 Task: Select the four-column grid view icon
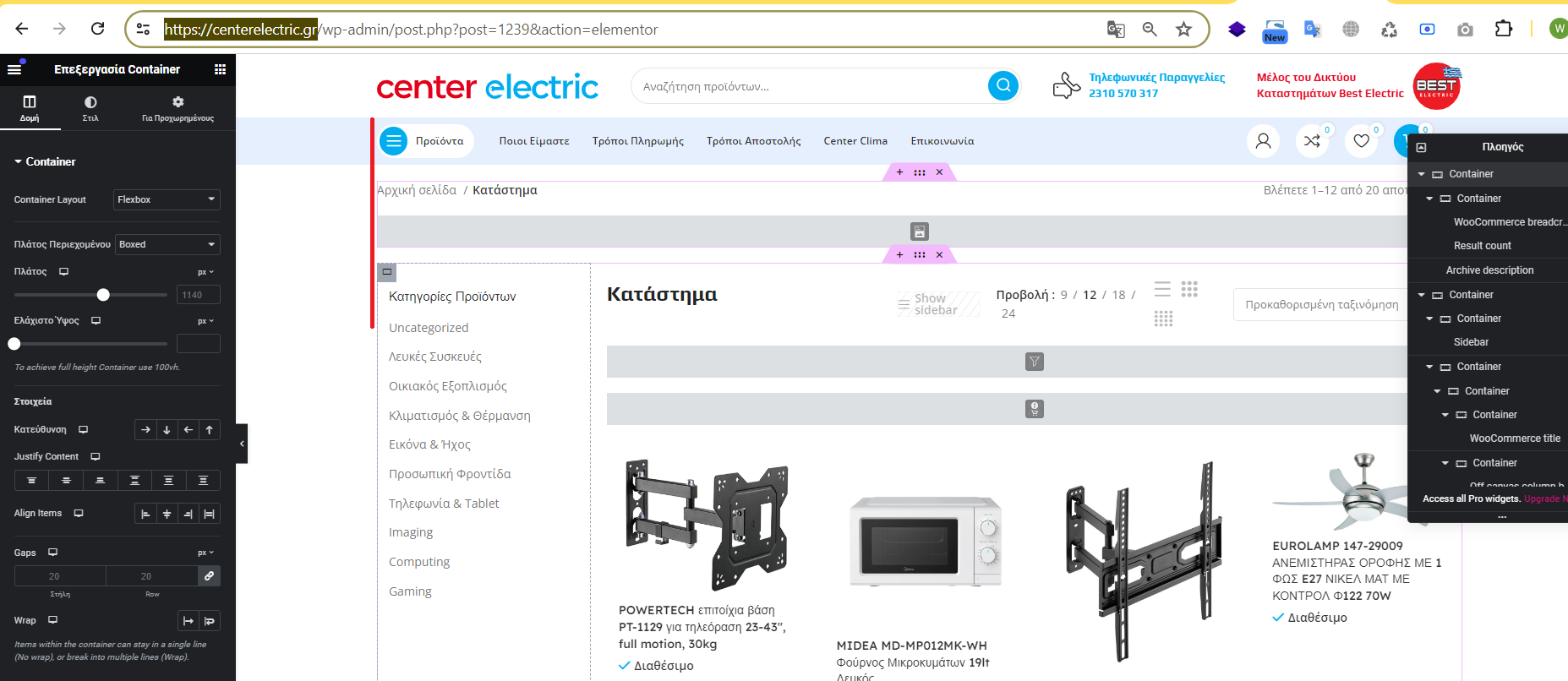[1163, 319]
